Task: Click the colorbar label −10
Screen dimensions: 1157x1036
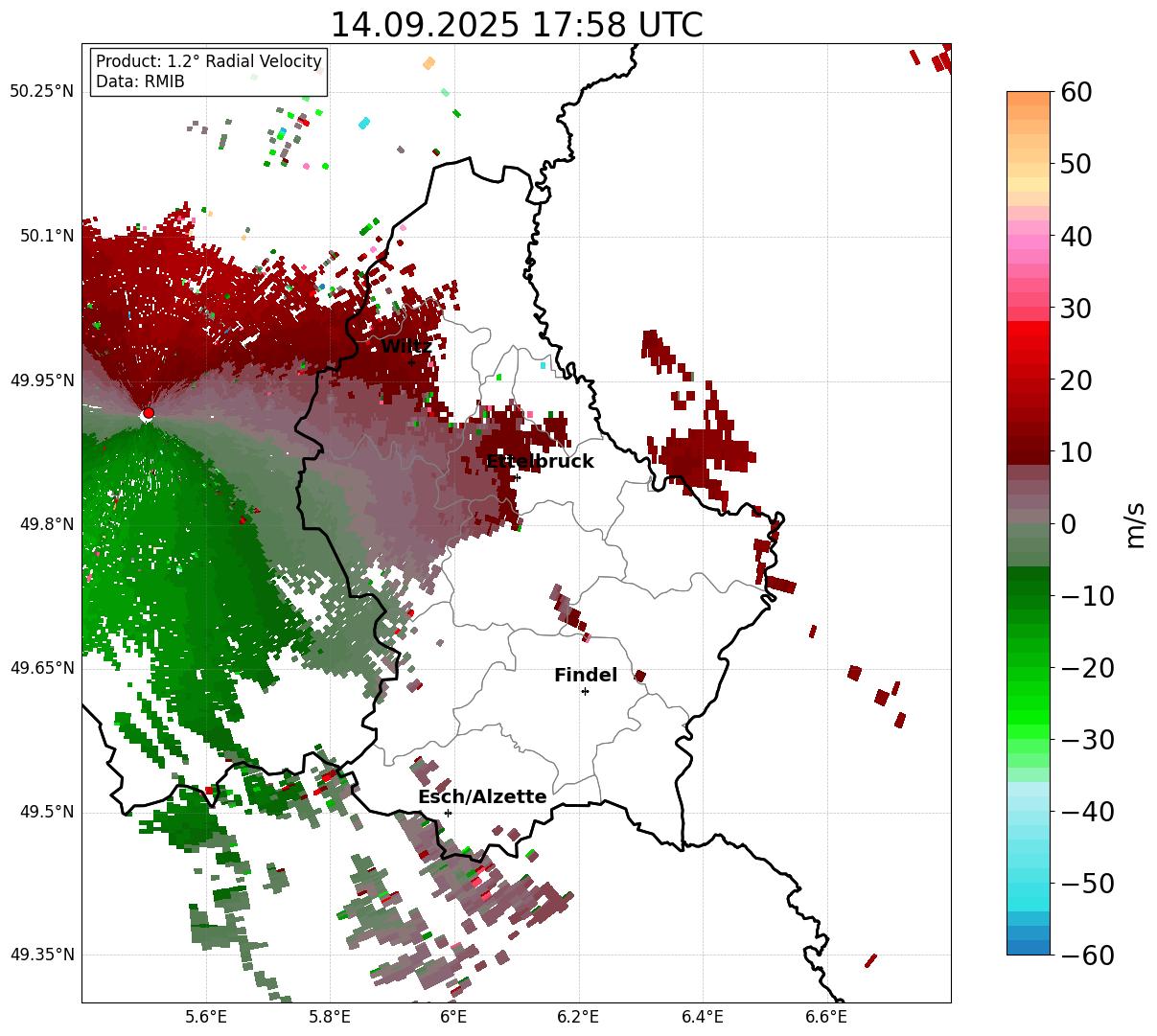Action: pyautogui.click(x=1087, y=596)
